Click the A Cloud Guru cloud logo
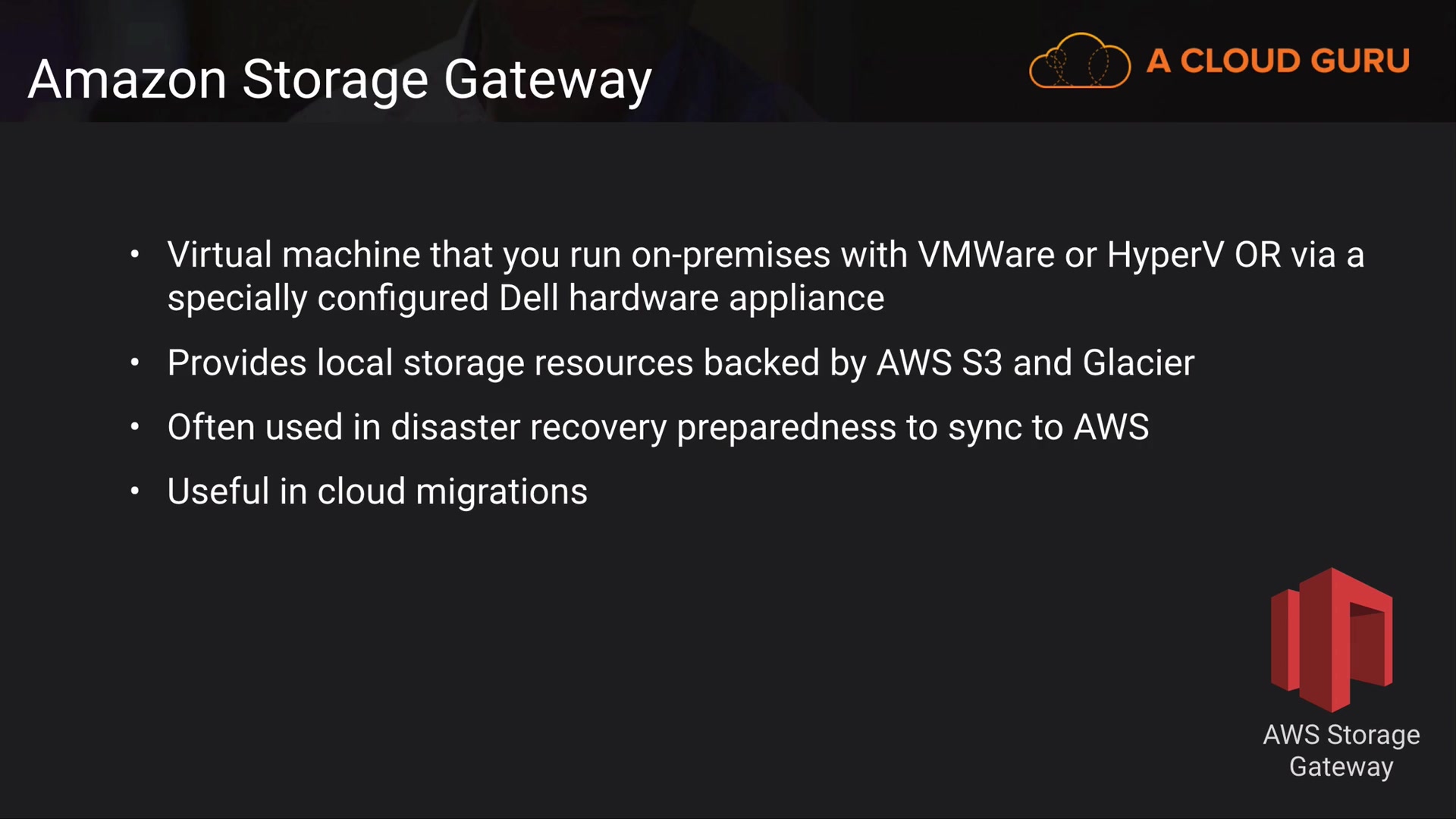Image resolution: width=1456 pixels, height=819 pixels. (x=1079, y=61)
